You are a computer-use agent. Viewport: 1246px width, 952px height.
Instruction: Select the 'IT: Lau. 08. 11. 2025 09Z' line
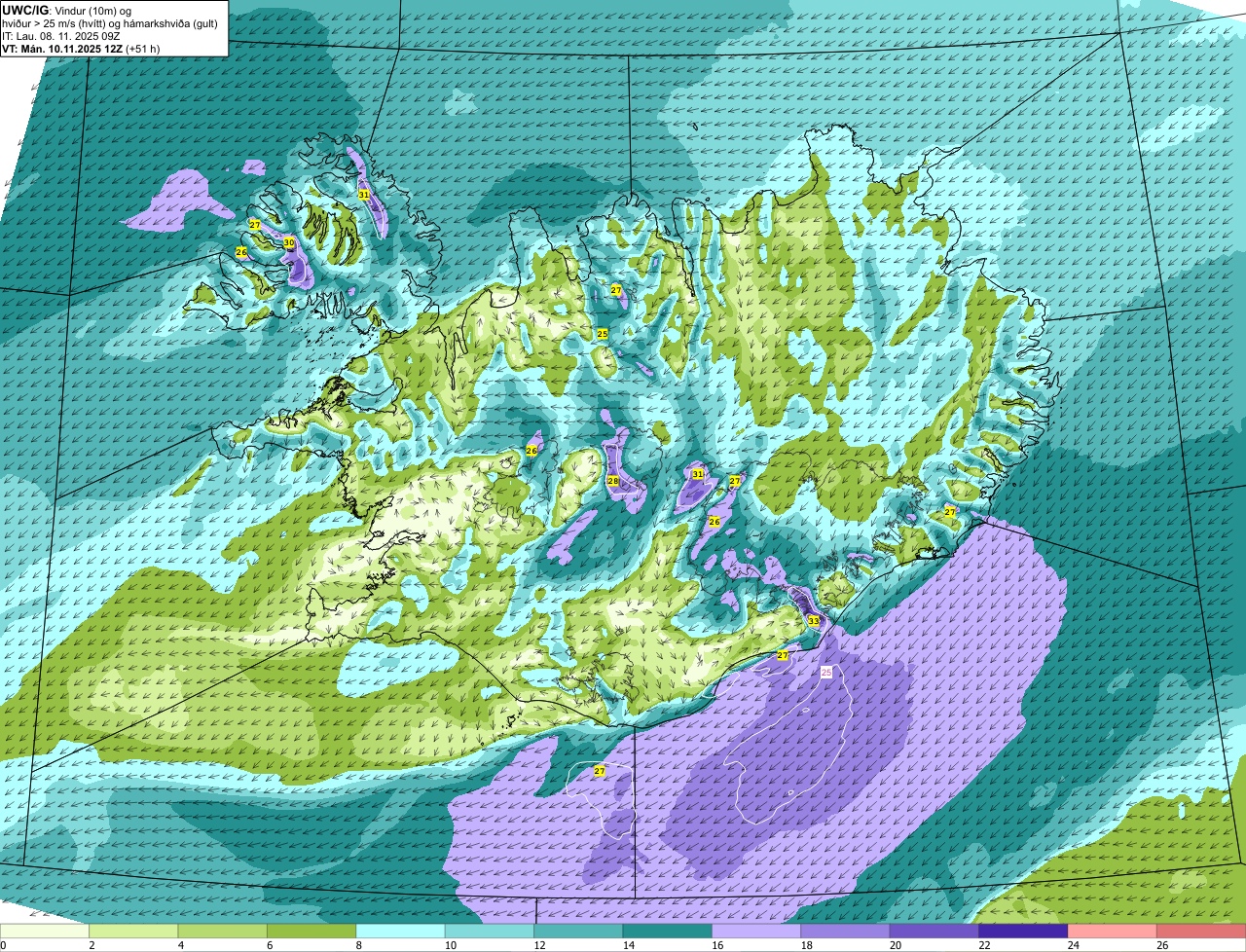[61, 36]
